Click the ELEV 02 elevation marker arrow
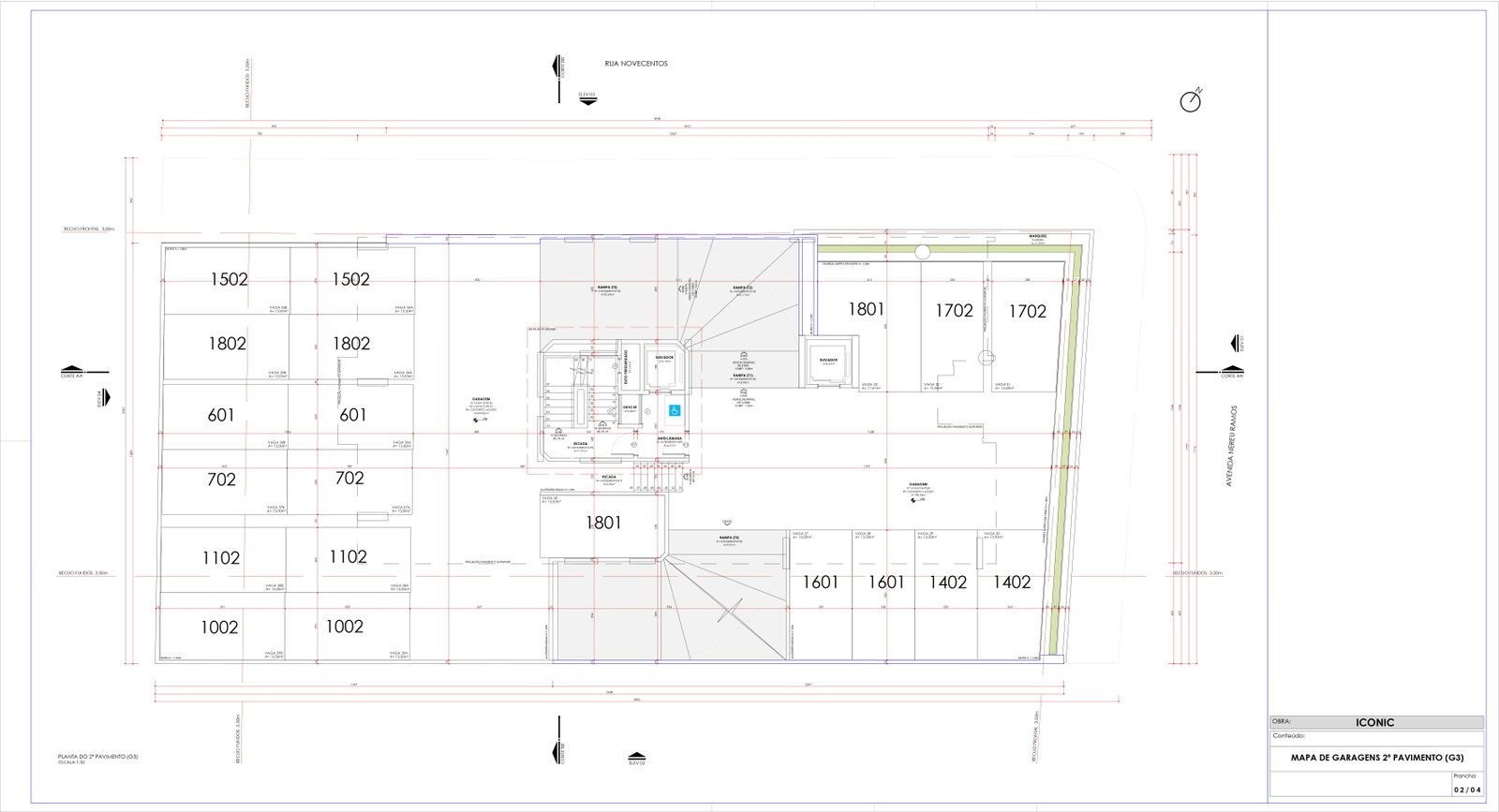The height and width of the screenshot is (812, 1499). (636, 759)
